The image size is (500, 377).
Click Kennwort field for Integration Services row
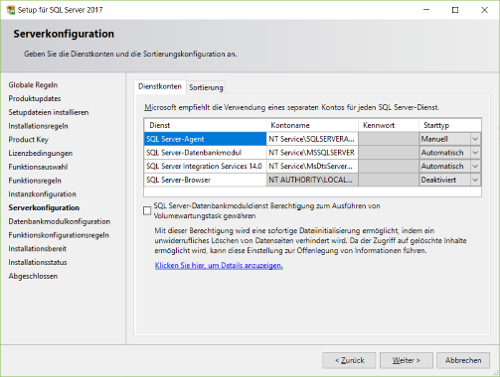coord(389,166)
